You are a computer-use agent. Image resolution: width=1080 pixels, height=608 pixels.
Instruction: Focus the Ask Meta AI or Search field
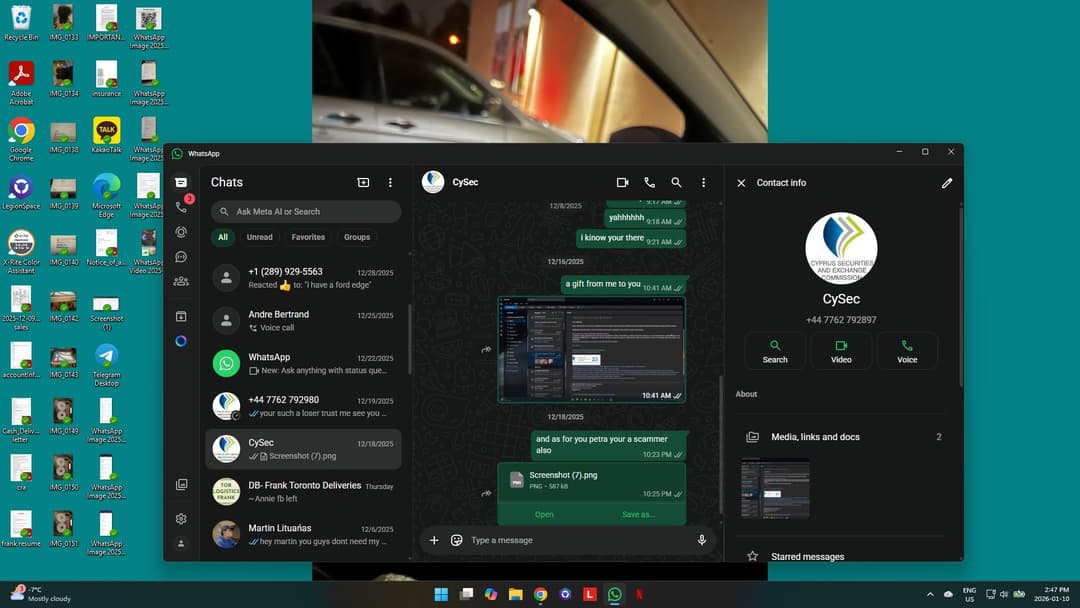(x=306, y=212)
